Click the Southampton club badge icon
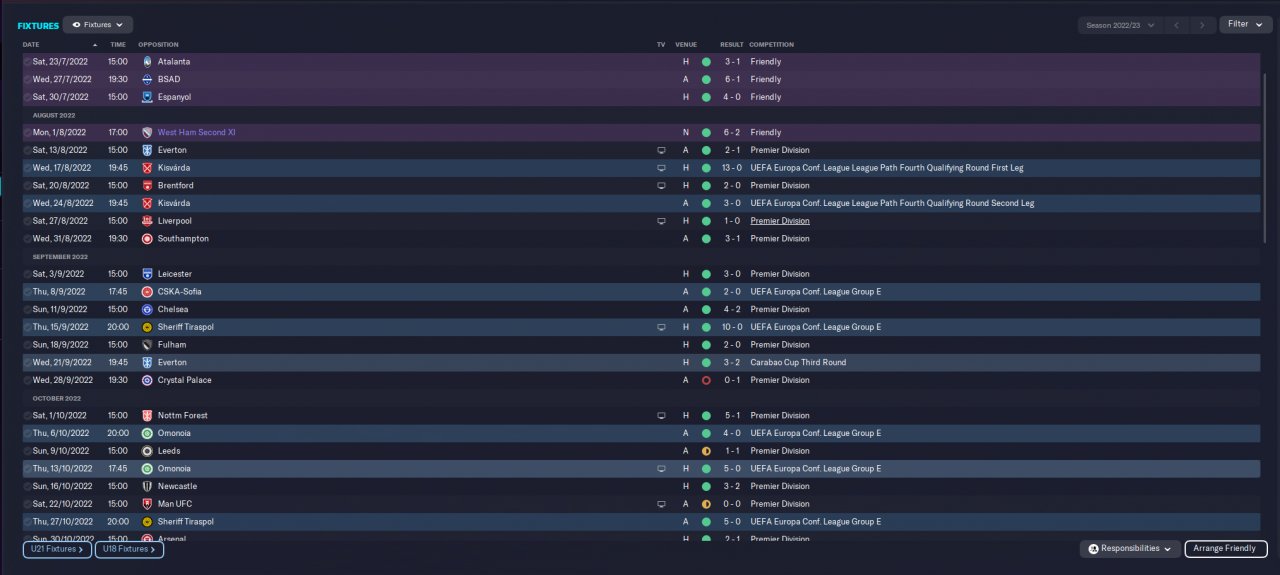This screenshot has width=1280, height=575. tap(147, 239)
